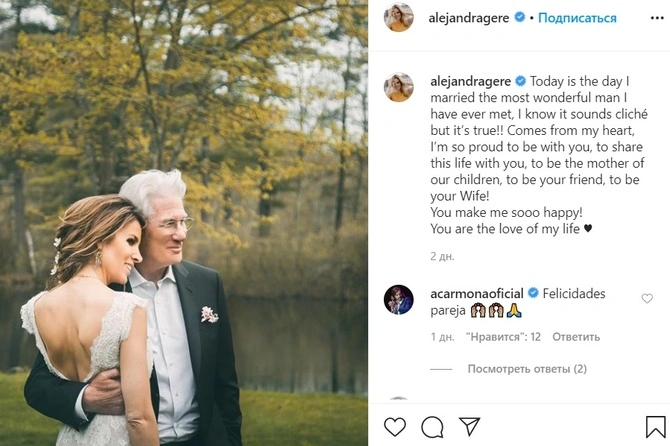Viewport: 670px width, 446px height.
Task: Open the acarmonaoficial username link
Action: tap(477, 294)
